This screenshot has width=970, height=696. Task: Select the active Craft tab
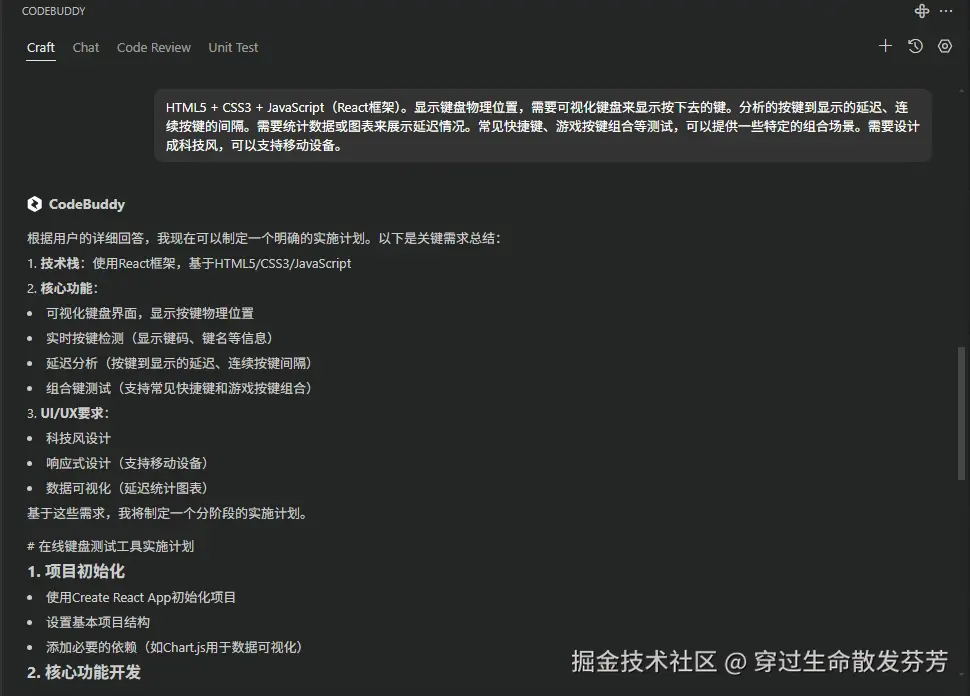(40, 47)
